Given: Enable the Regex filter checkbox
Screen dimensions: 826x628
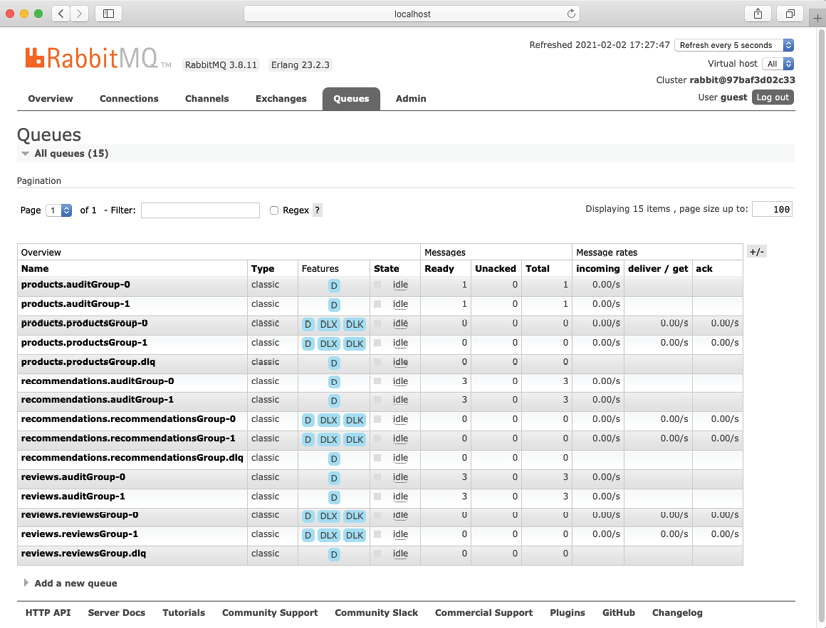Looking at the screenshot, I should tap(274, 210).
